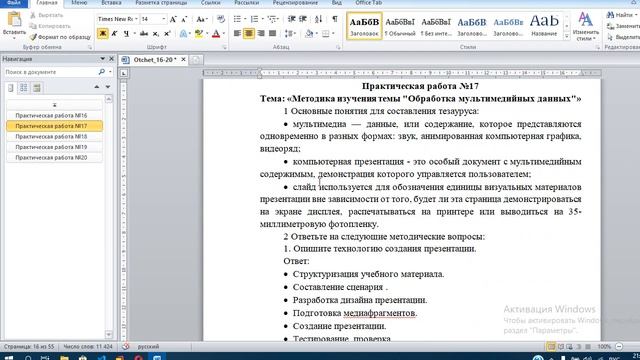
Task: Click the multilevel list icon
Action: pyautogui.click(x=272, y=19)
